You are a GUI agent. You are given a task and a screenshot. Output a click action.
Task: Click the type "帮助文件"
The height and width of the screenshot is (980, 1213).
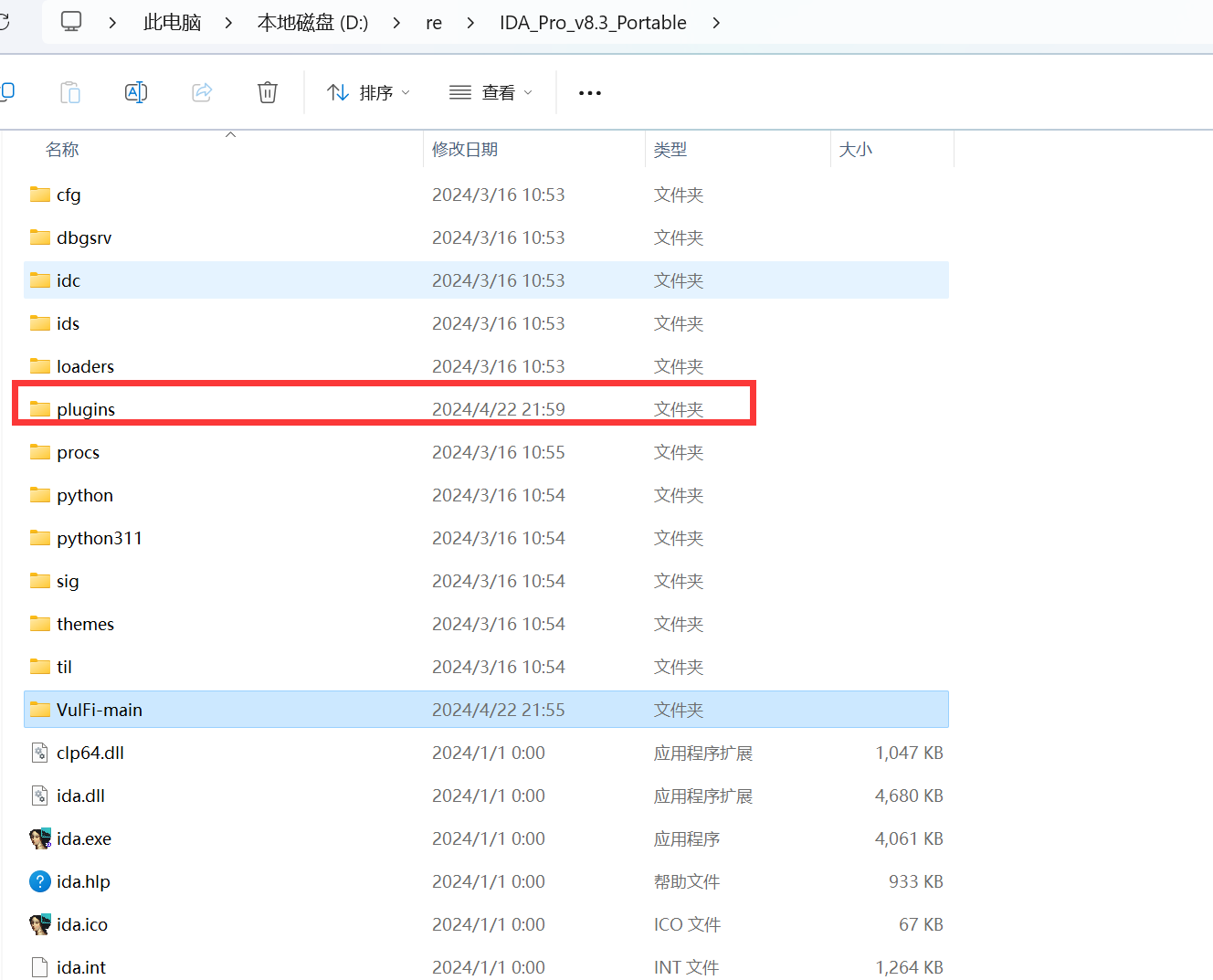point(687,881)
